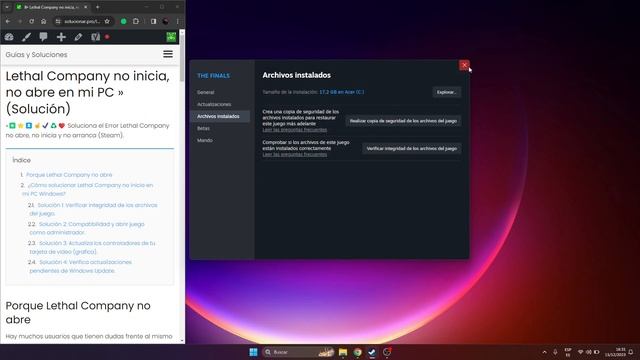Open the taskbar clock and date
Screen dimensions: 640x360
[x=616, y=352]
